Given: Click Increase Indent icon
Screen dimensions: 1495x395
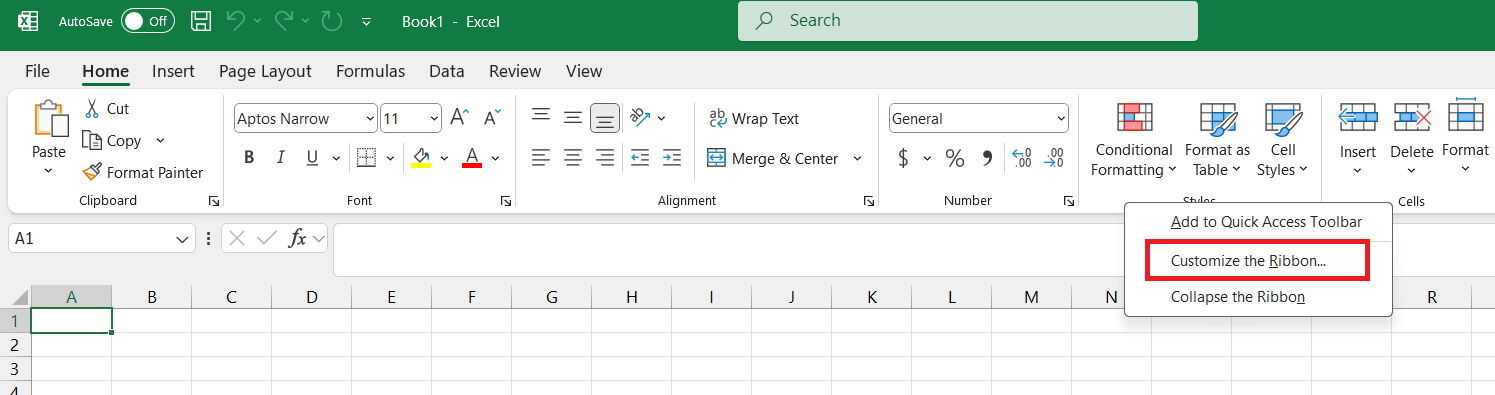Looking at the screenshot, I should (x=672, y=158).
